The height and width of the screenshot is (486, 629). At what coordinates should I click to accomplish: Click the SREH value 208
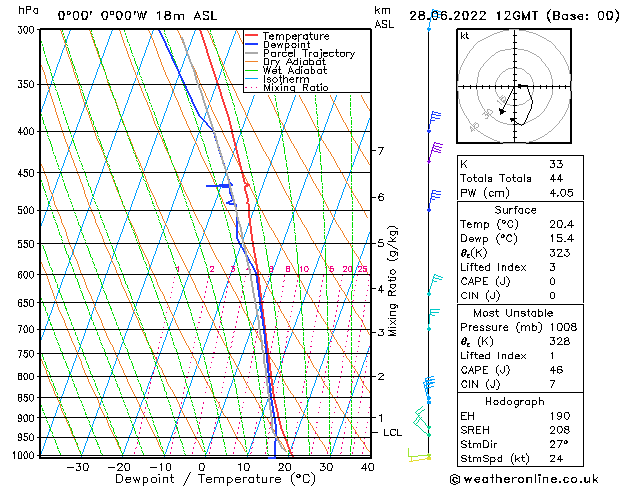coord(560,430)
